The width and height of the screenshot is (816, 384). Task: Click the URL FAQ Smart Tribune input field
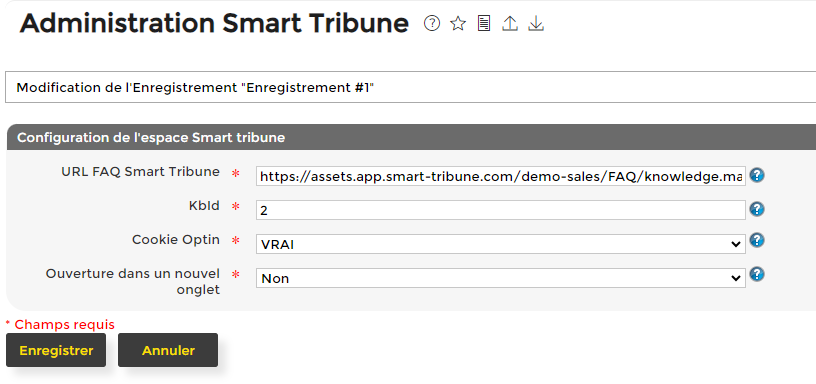501,176
